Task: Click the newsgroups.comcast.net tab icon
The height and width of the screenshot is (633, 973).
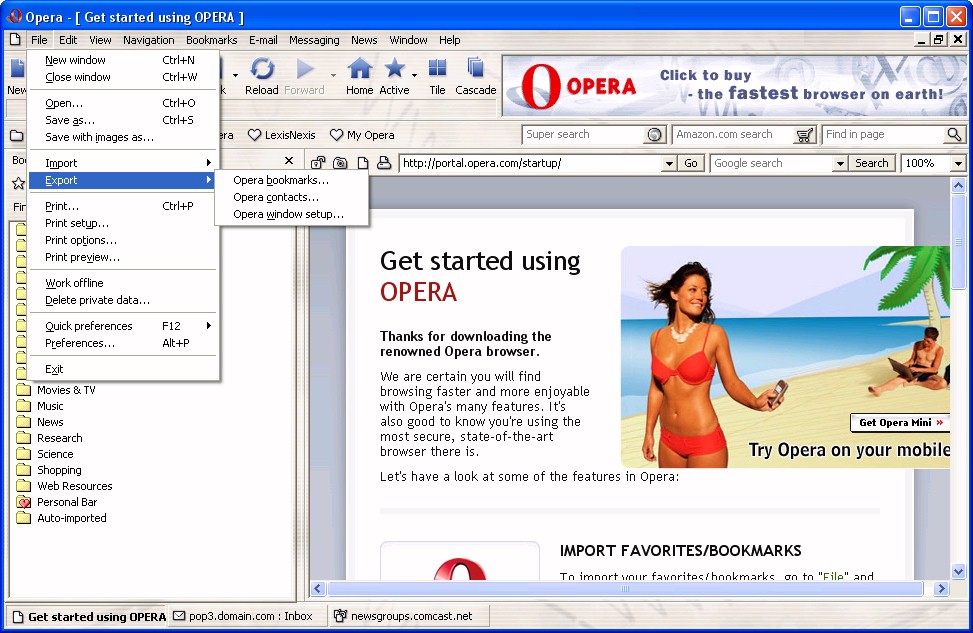Action: pos(340,616)
